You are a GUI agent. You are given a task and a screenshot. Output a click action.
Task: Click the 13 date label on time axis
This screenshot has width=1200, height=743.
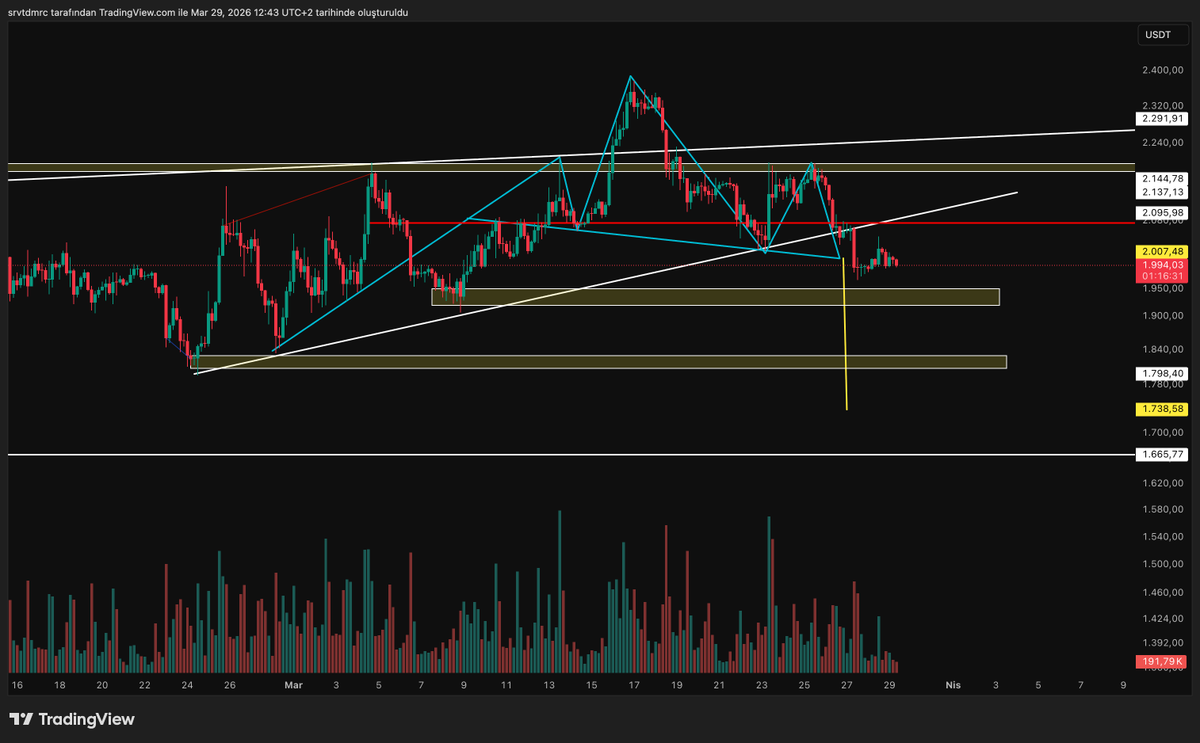(x=549, y=686)
